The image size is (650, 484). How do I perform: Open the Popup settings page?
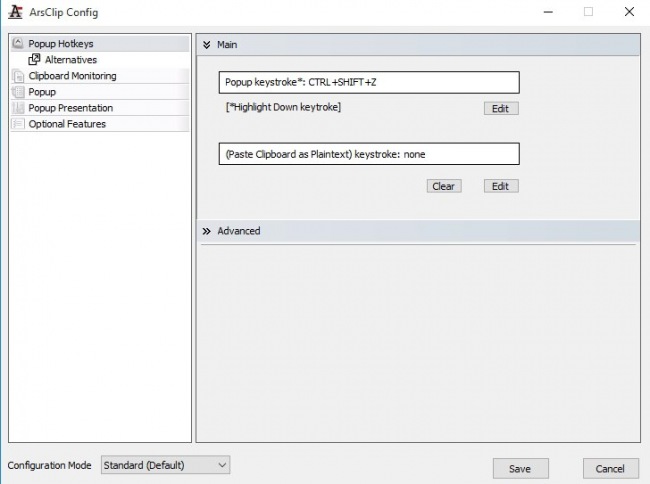tap(100, 92)
